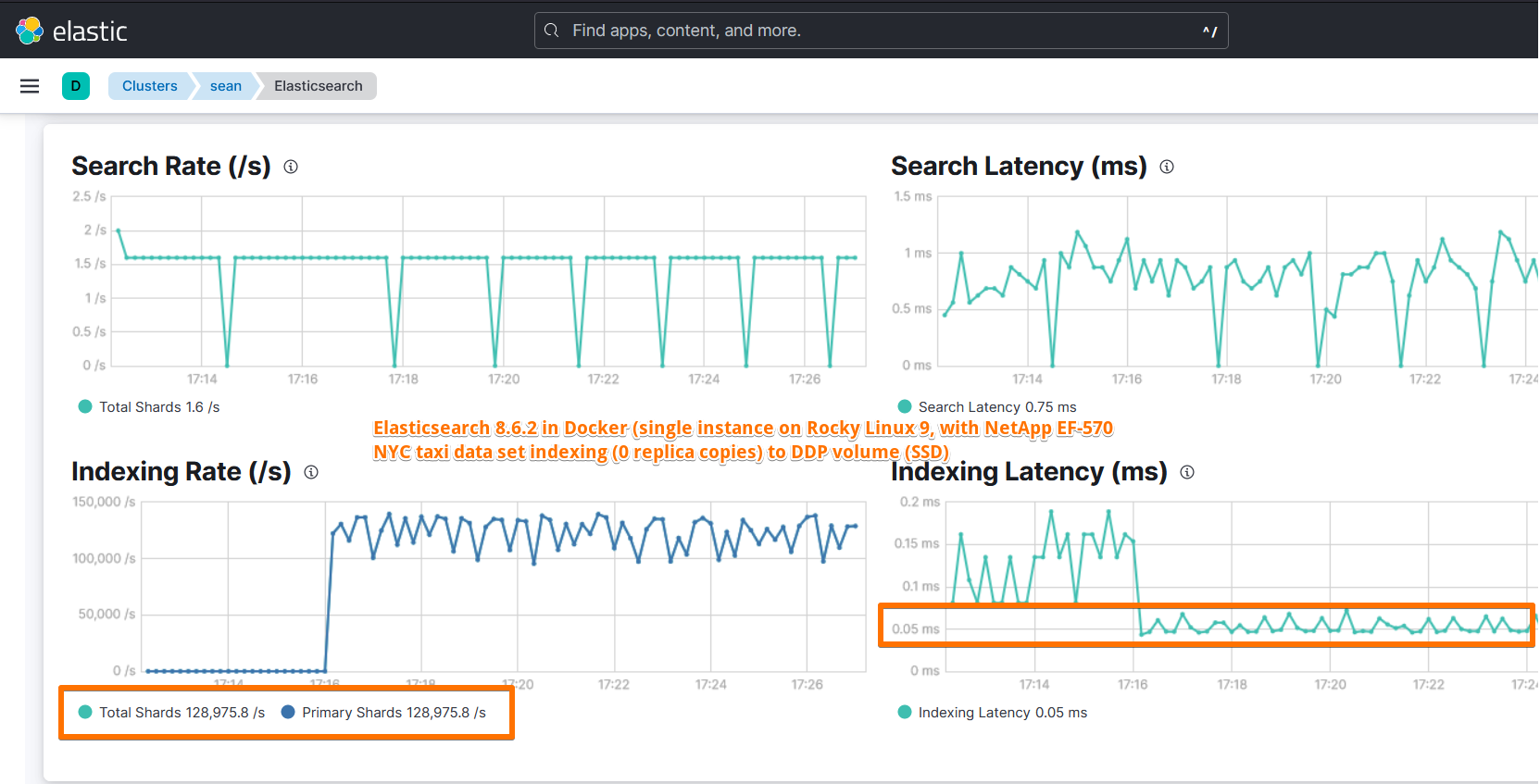Screen dimensions: 1540x784
Task: Focus the Find apps search field
Action: 882,31
